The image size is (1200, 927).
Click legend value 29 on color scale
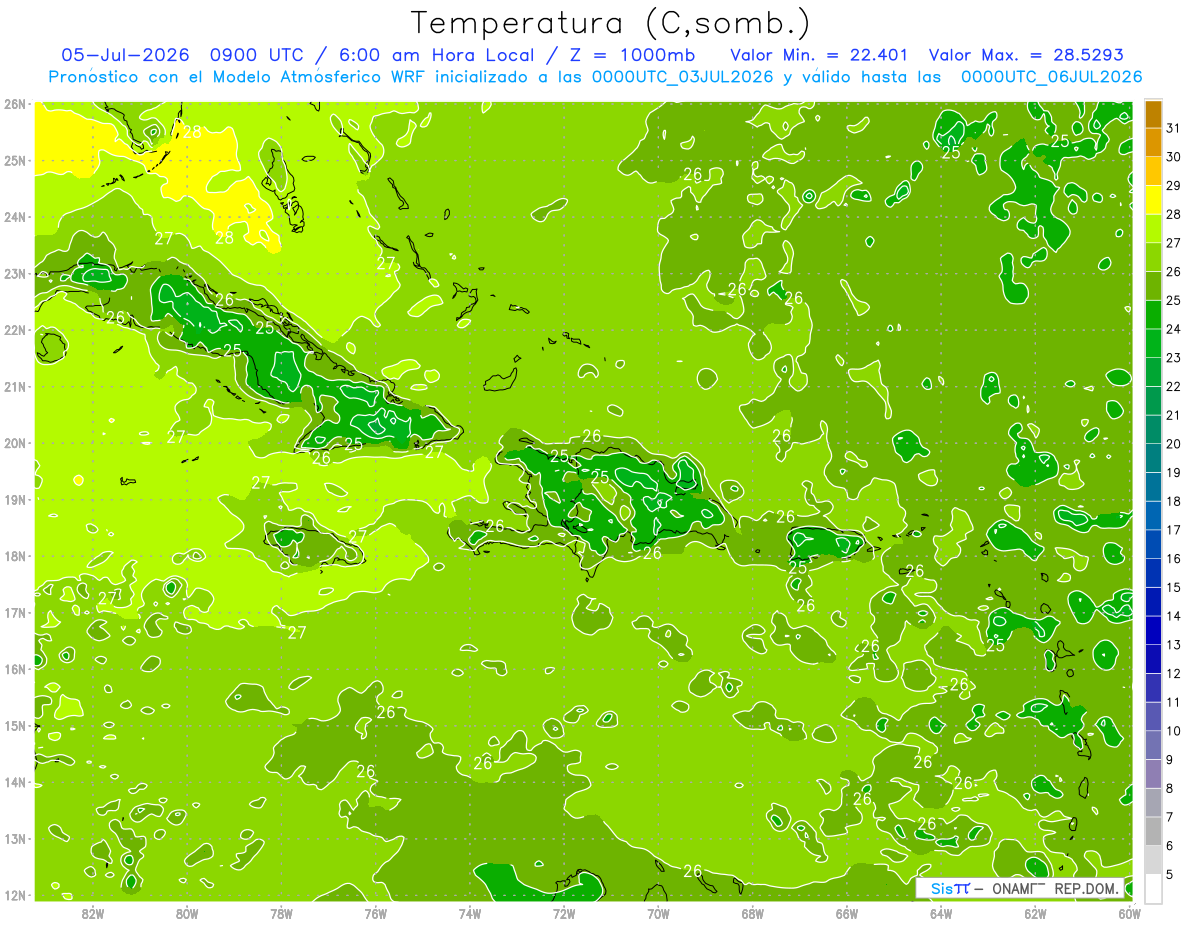[1173, 186]
